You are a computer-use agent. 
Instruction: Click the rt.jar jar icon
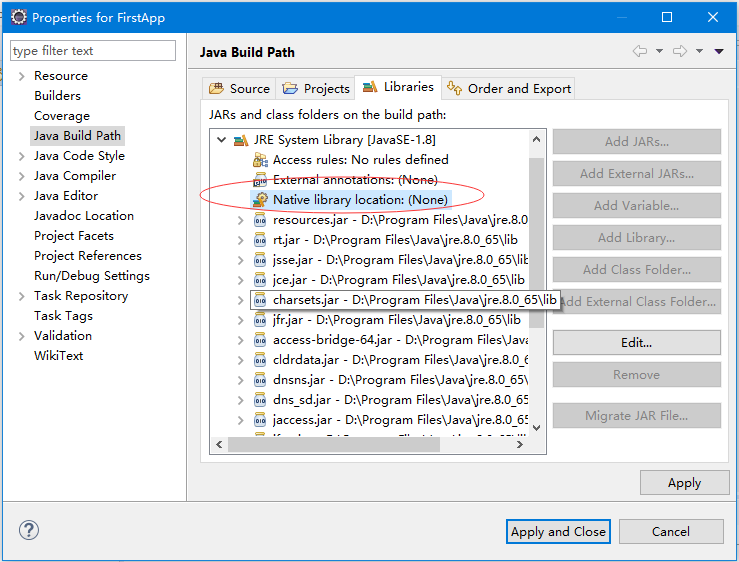260,240
